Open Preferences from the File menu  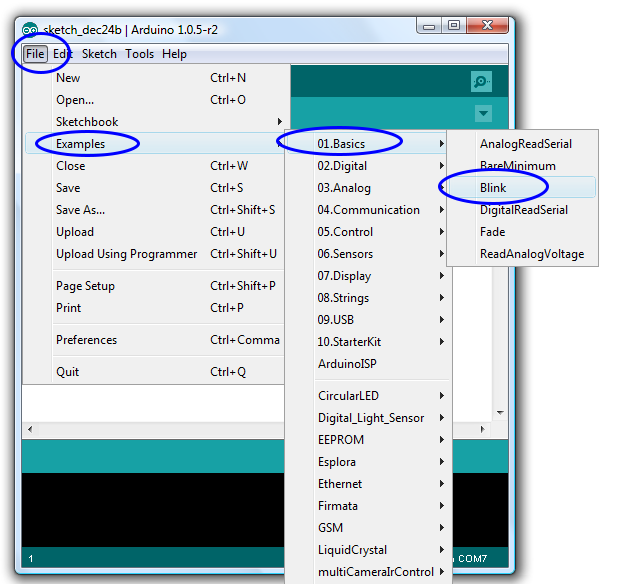pos(156,340)
